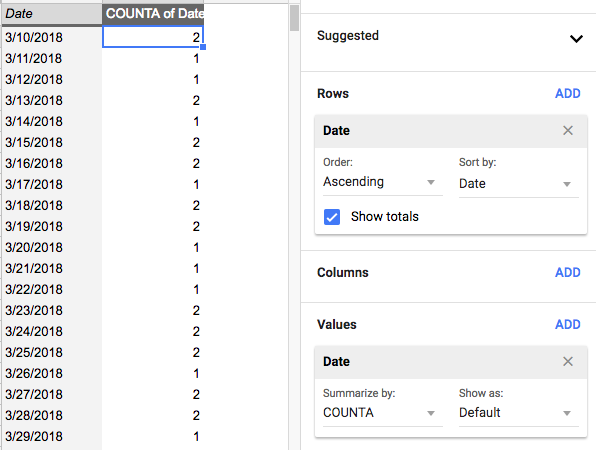Select the count cell for 3/25/2018
596x450 pixels.
(x=153, y=352)
